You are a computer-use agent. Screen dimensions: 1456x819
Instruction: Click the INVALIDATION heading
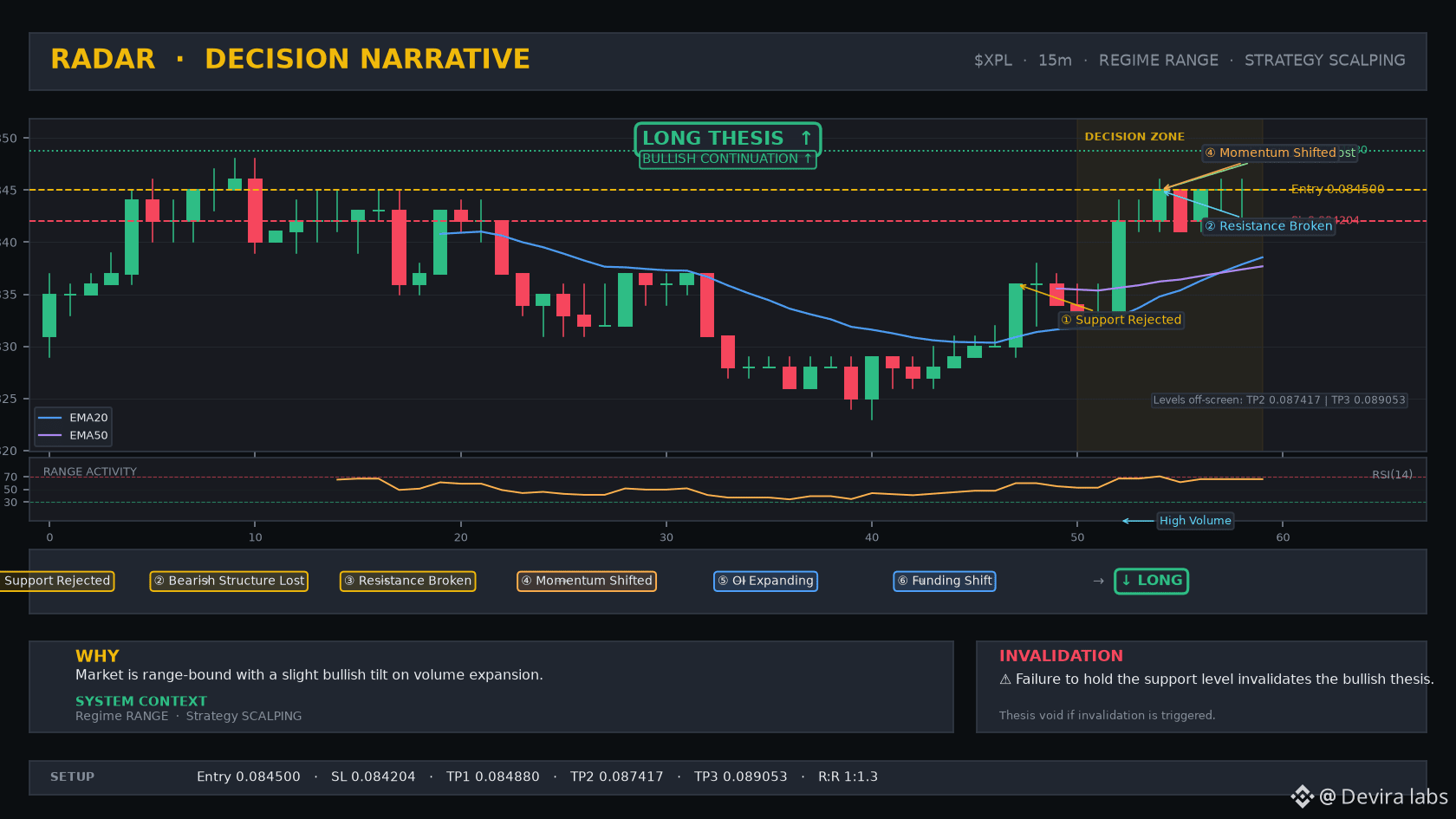coord(1061,656)
